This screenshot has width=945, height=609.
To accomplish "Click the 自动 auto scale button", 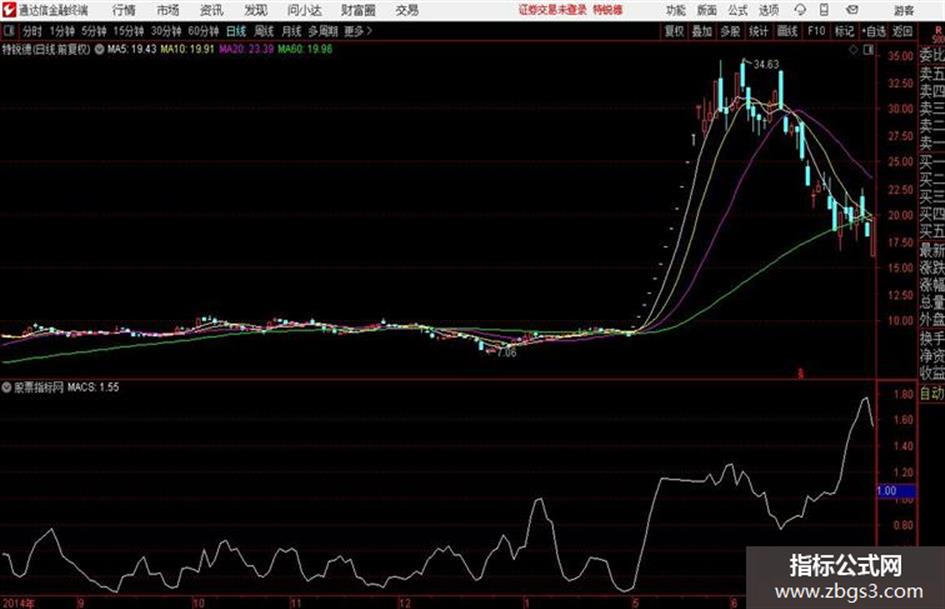I will click(932, 394).
